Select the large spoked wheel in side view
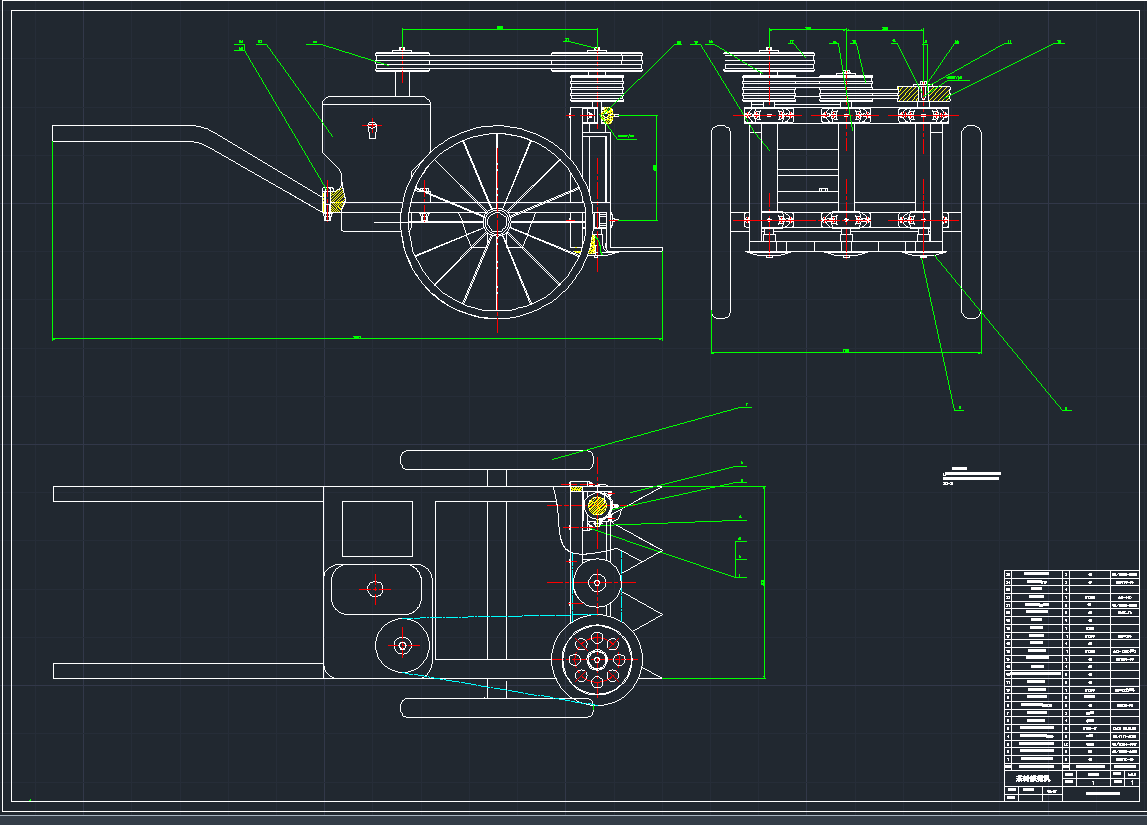Viewport: 1147px width, 825px height. point(497,222)
